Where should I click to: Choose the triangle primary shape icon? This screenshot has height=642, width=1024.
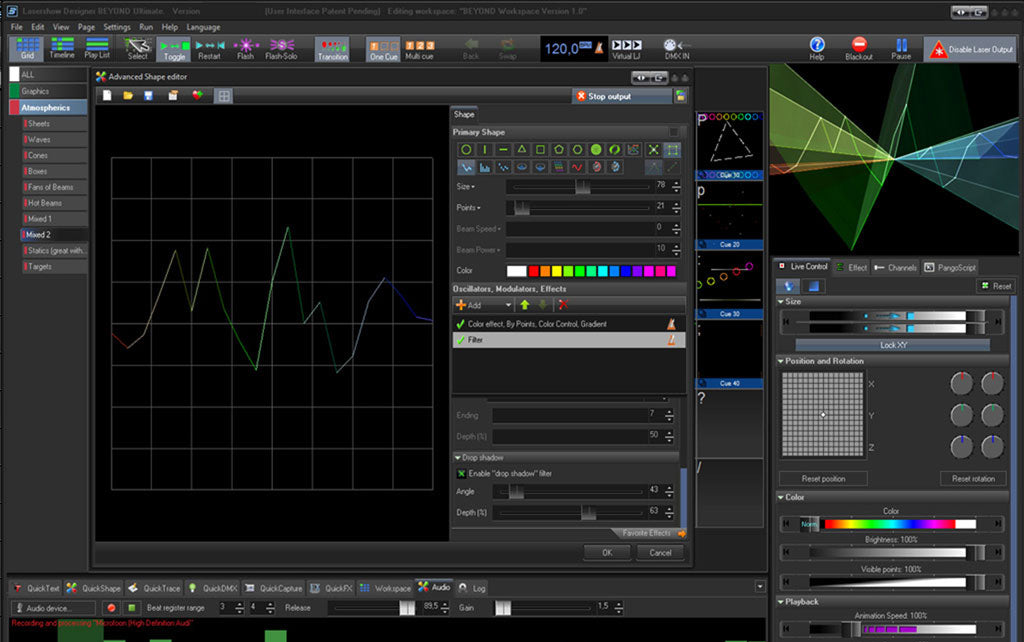[522, 149]
